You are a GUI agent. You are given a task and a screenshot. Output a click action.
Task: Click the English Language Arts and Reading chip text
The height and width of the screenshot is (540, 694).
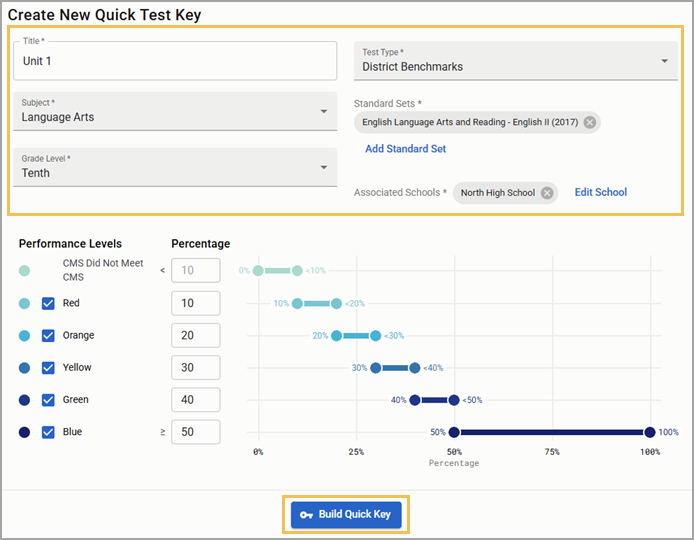(470, 122)
